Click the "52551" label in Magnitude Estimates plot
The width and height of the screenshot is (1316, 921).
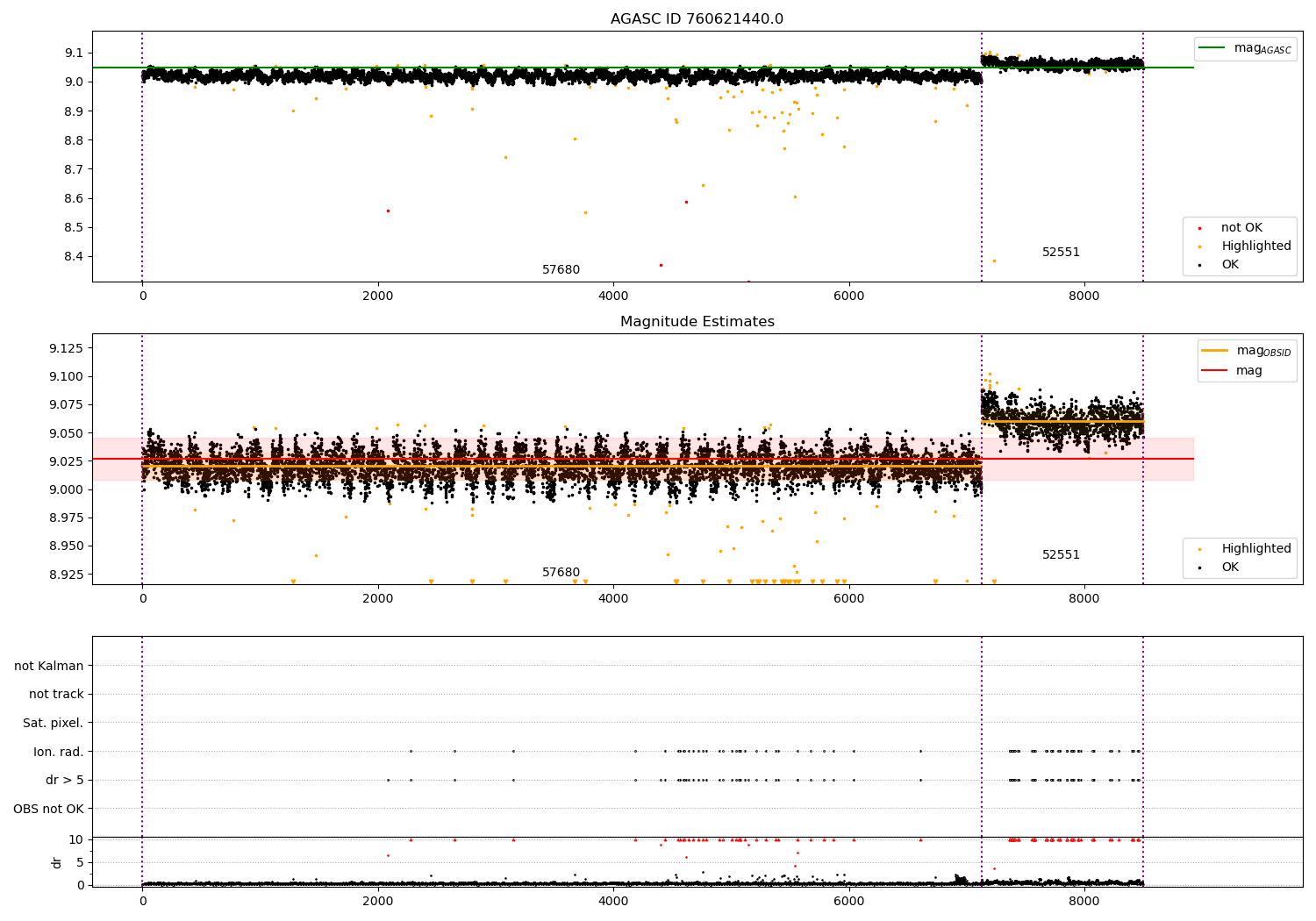[x=1061, y=555]
